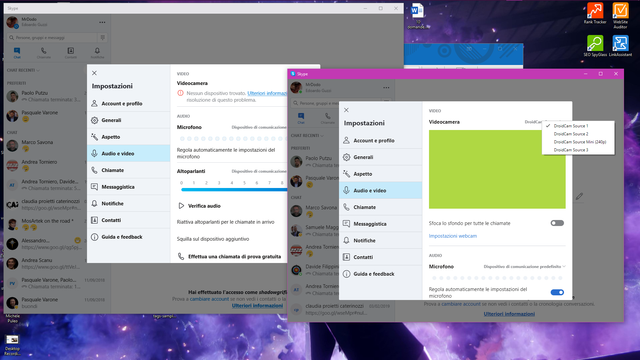This screenshot has height=360, width=640.
Task: Open Rank Tracker desktop icon
Action: (x=595, y=13)
